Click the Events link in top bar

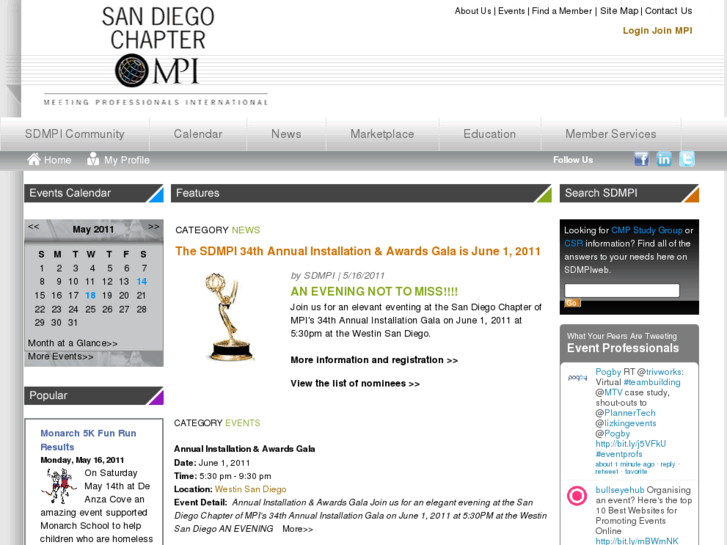coord(511,11)
